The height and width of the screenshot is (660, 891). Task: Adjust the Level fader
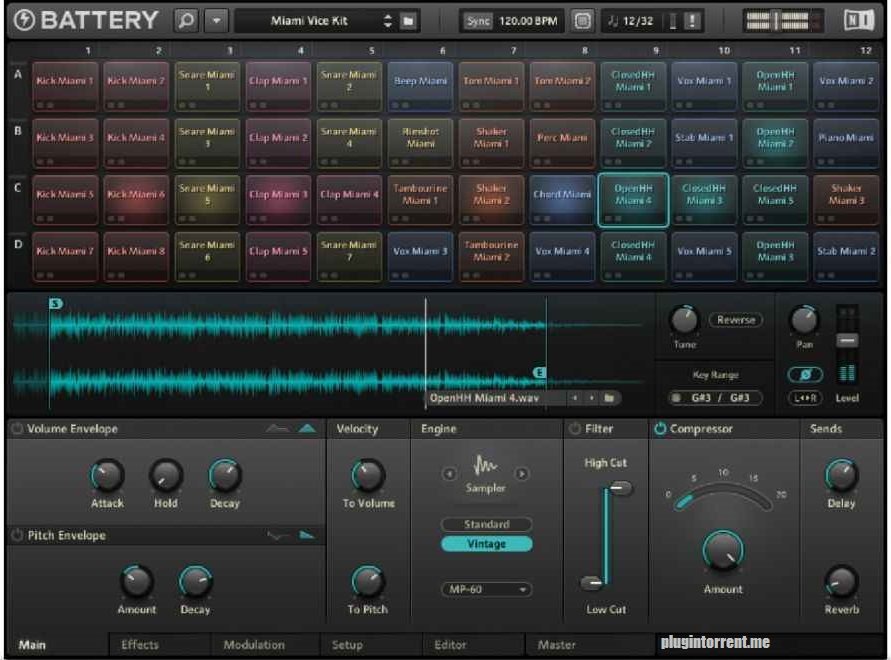[847, 341]
